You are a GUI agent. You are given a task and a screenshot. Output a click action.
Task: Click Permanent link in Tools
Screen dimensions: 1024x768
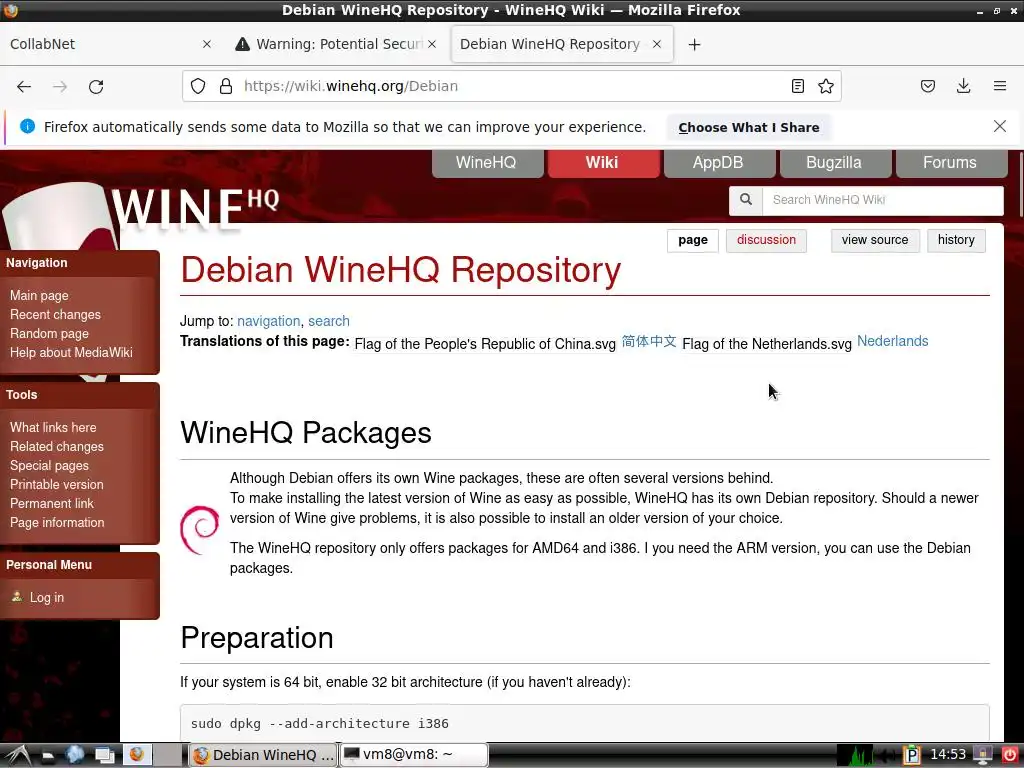coord(52,503)
